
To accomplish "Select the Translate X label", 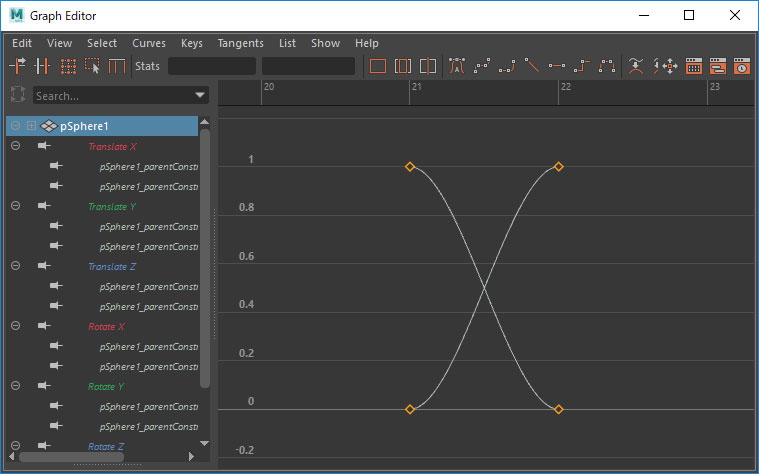I will tap(112, 147).
